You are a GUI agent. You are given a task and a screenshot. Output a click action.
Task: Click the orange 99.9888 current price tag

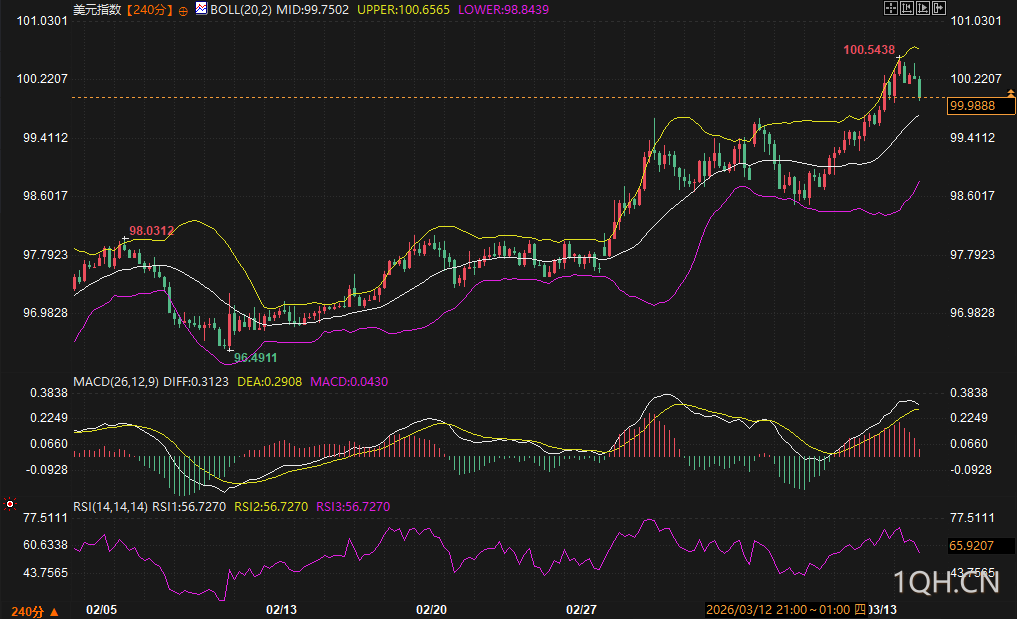tap(972, 105)
